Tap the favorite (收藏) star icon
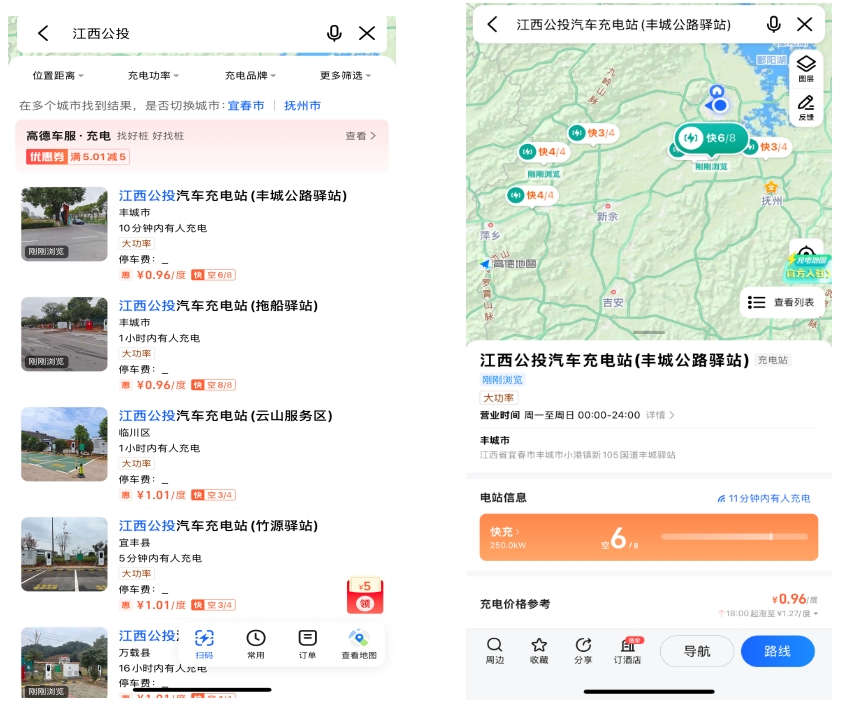Screen dimensions: 846x705 coord(539,650)
